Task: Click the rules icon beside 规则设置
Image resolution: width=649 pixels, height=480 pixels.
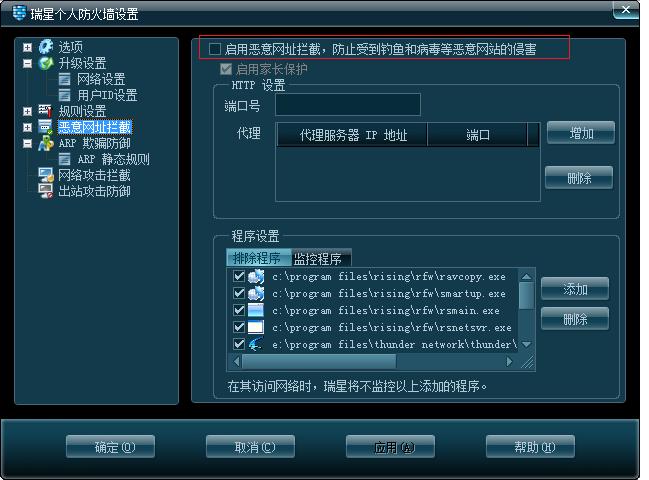Action: [x=45, y=111]
